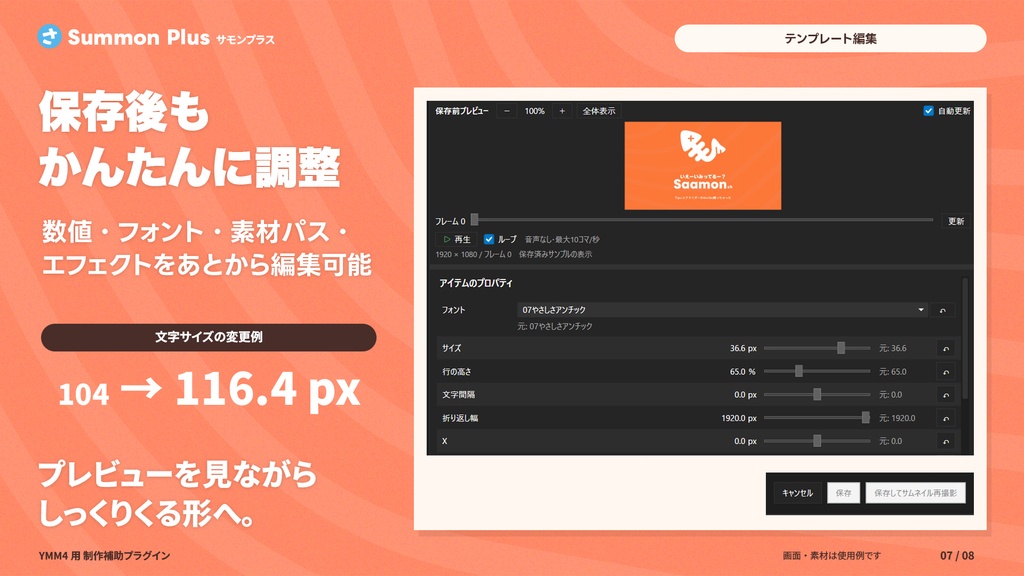Click the アイテムのプロパティ heading
This screenshot has height=576, width=1024.
(475, 283)
